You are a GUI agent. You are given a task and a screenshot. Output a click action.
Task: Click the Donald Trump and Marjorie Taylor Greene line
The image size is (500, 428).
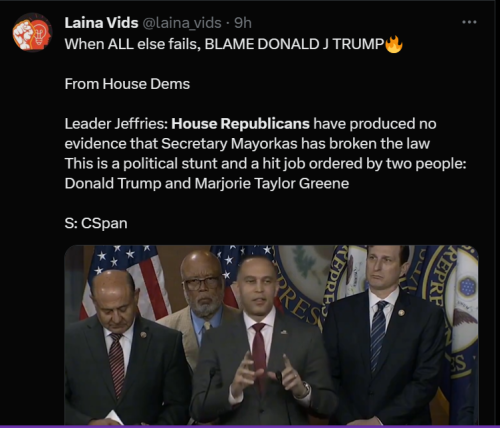point(207,183)
